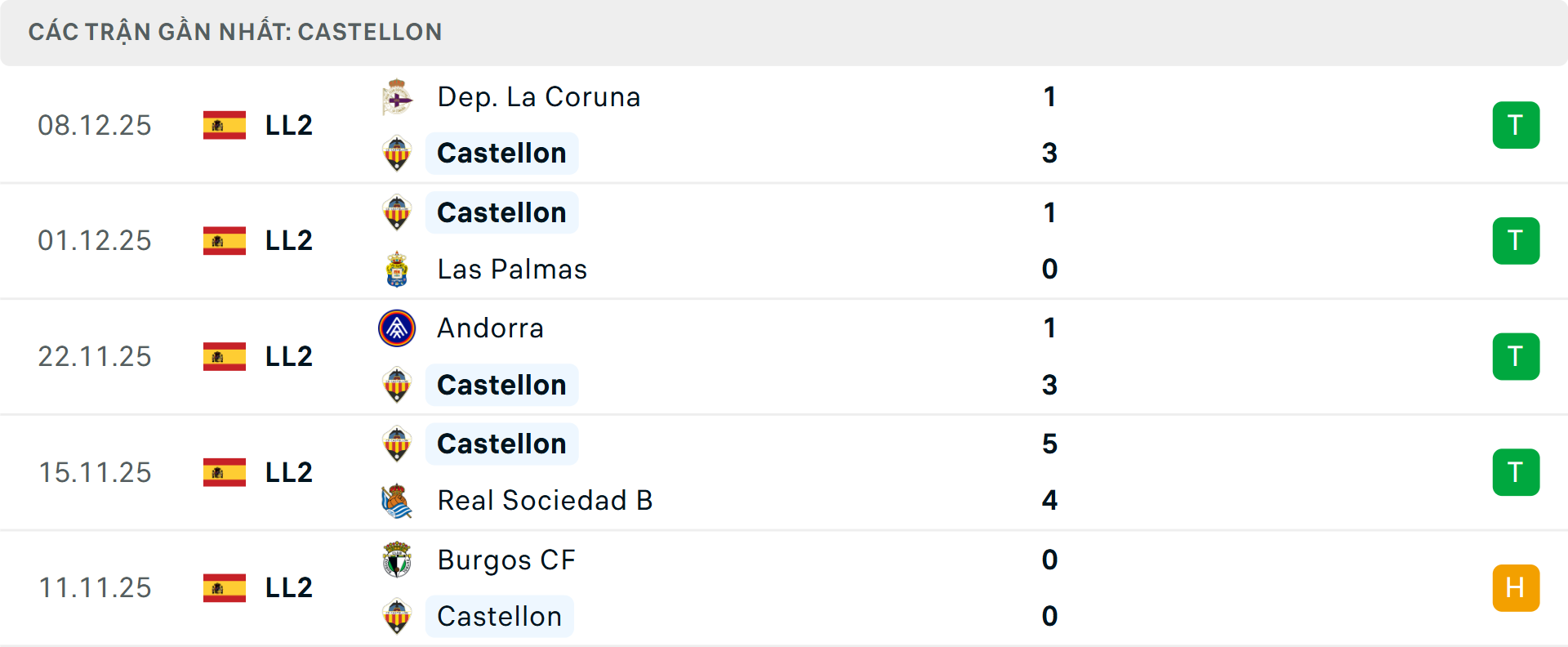Screen dimensions: 1568x647
Task: Click the T badge on the Real Sociedad B row
Action: (1517, 472)
